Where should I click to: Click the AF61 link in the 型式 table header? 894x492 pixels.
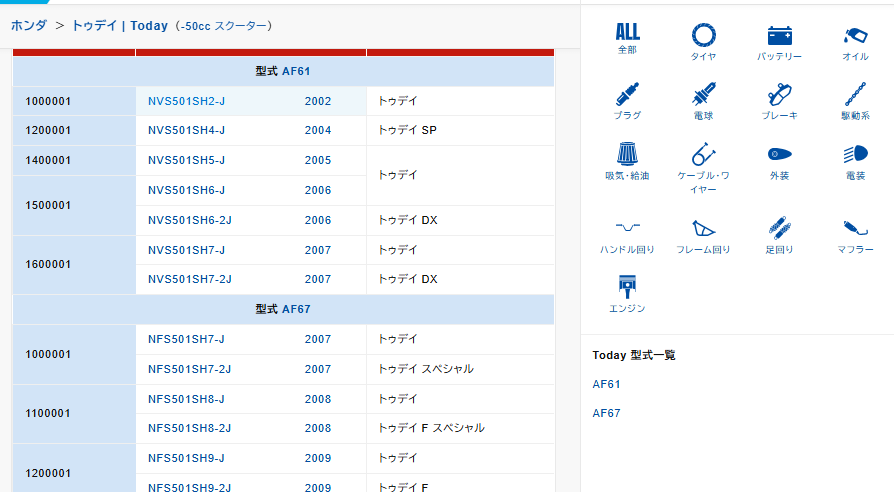[x=296, y=71]
